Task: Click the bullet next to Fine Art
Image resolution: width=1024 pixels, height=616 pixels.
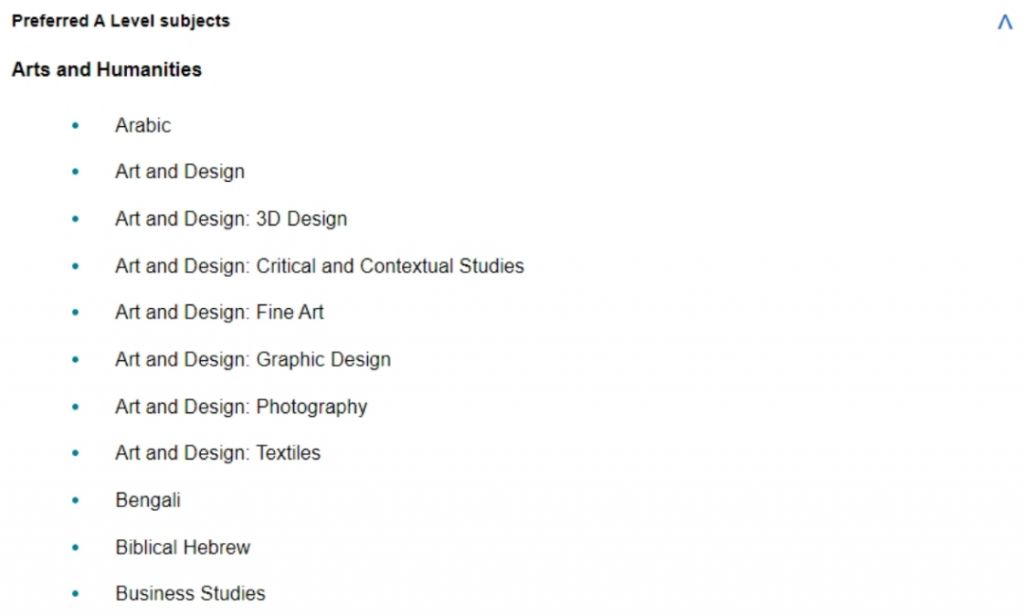Action: (x=75, y=313)
